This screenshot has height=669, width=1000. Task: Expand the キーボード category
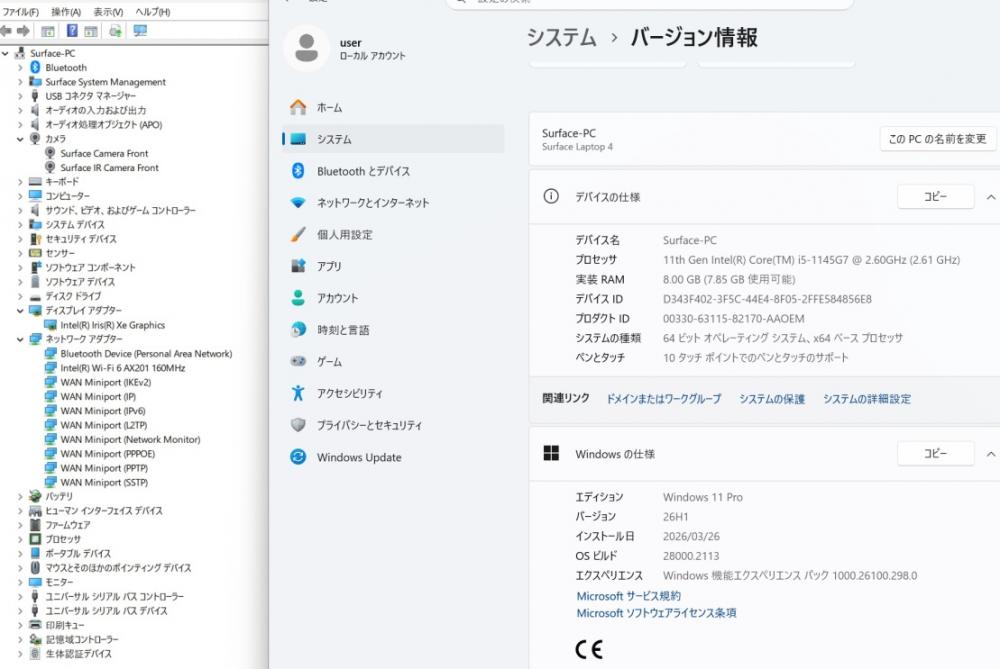coord(20,182)
